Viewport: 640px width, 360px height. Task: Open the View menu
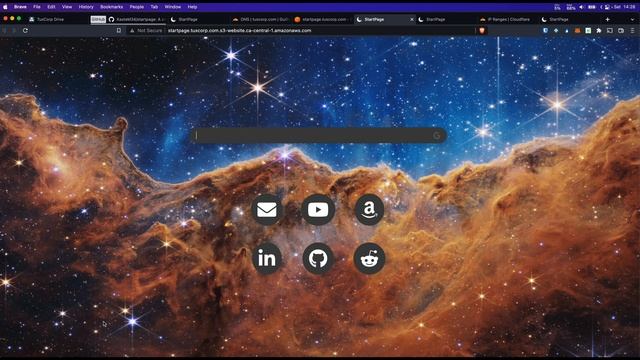point(67,7)
